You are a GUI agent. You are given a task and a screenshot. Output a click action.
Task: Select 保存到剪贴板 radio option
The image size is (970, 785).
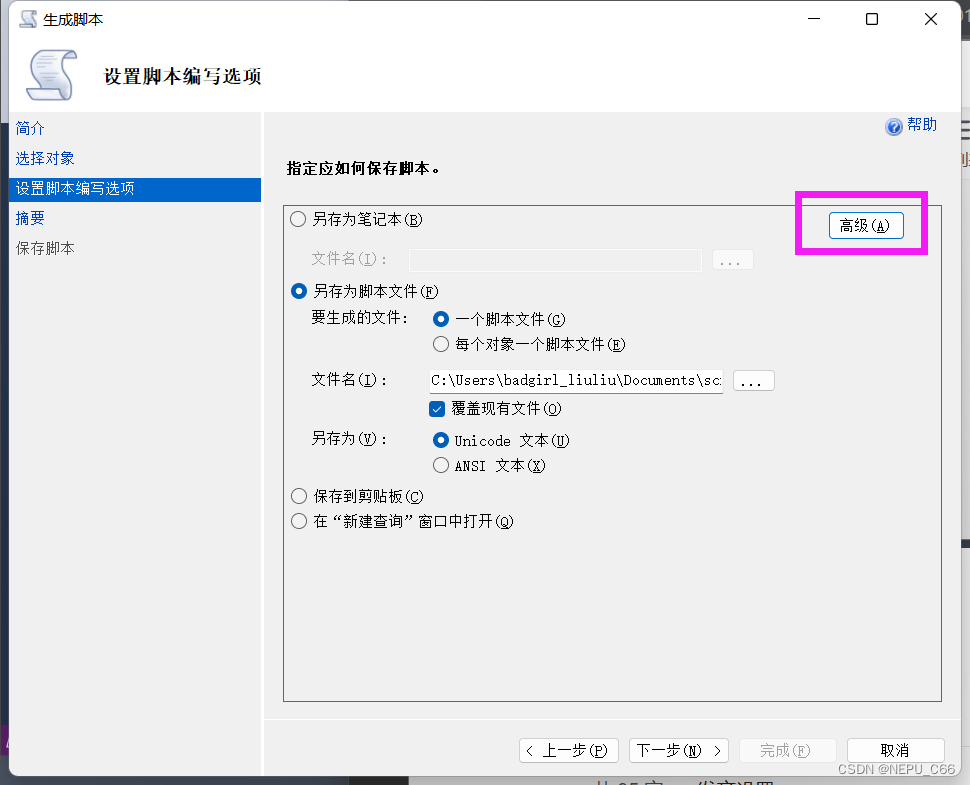(298, 496)
